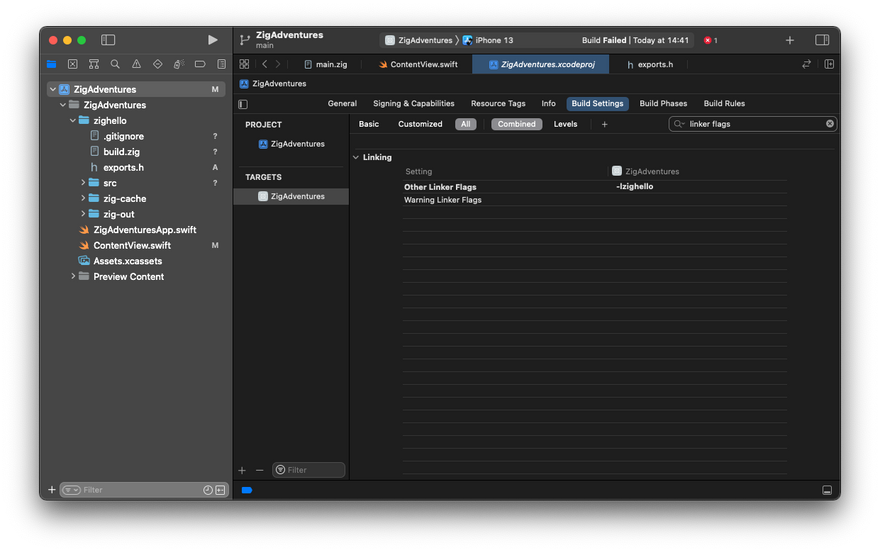Switch to the Build Phases tab

click(663, 104)
